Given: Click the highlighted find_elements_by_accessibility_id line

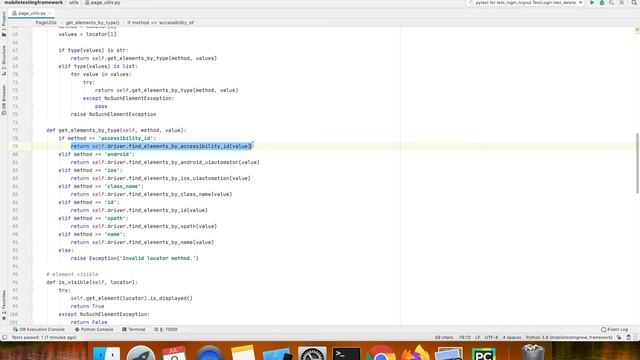Looking at the screenshot, I should pyautogui.click(x=161, y=146).
